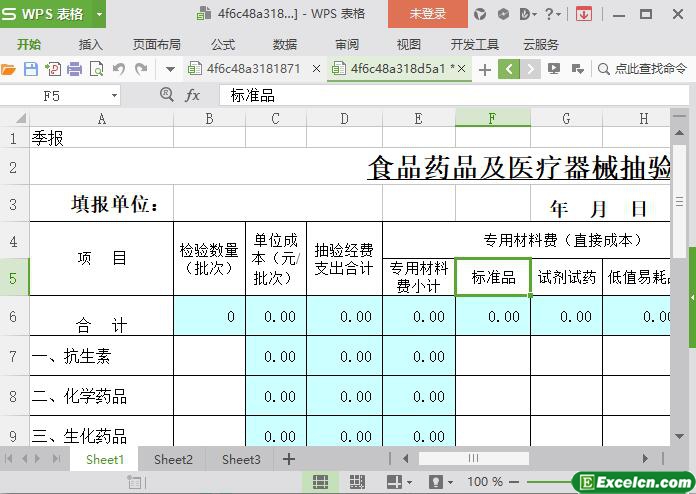The image size is (696, 494).
Task: Open the Name Box dropdown arrow
Action: coord(114,95)
